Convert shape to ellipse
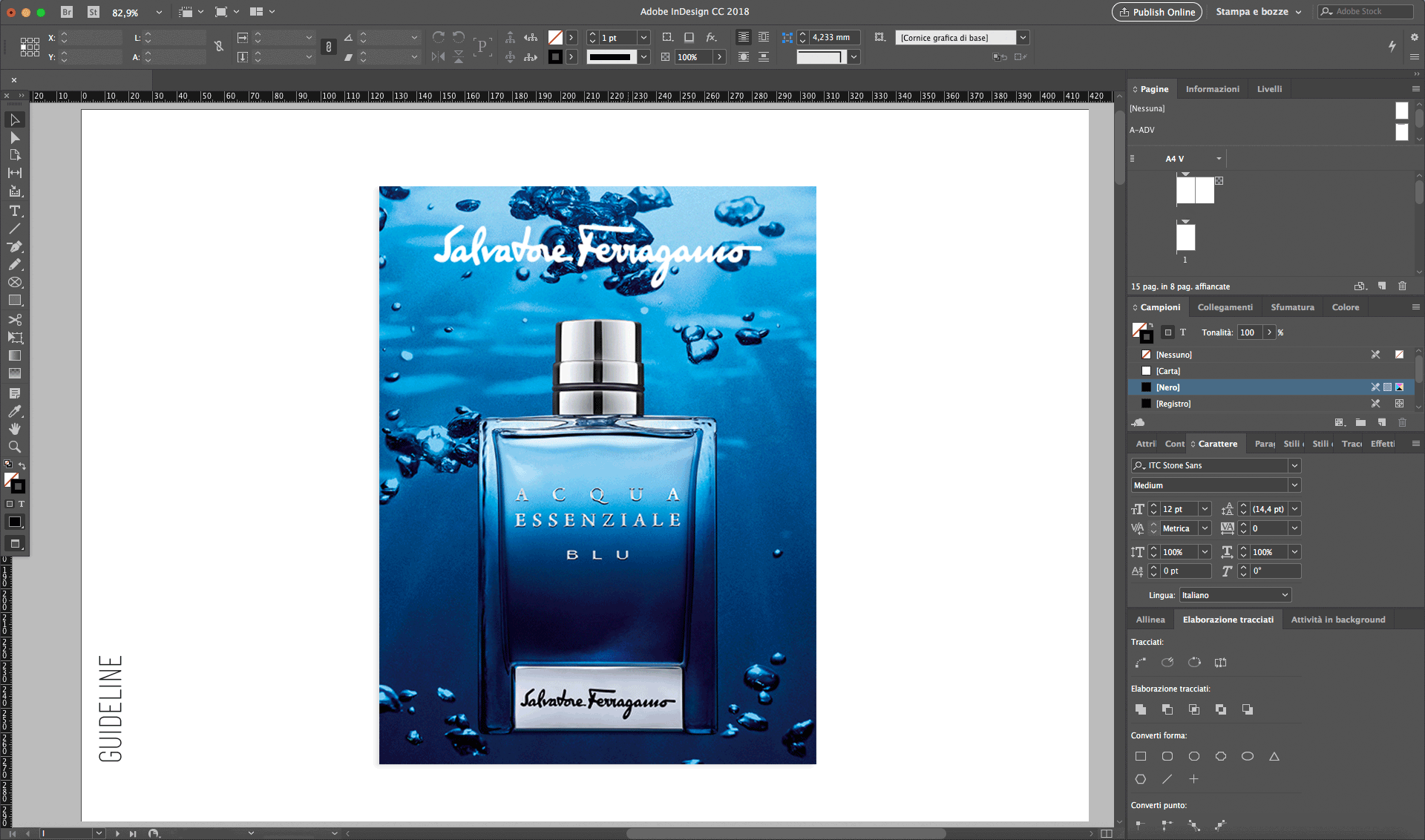Viewport: 1425px width, 840px height. [x=1248, y=756]
